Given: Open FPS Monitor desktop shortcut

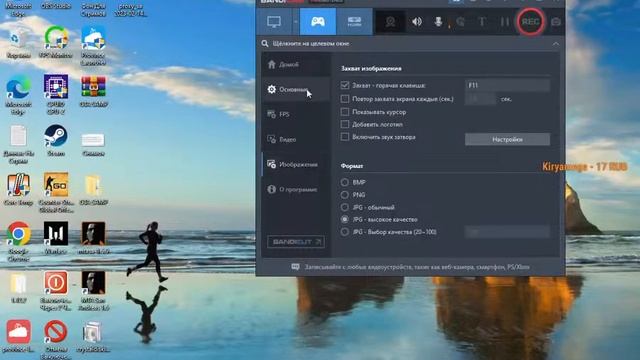Looking at the screenshot, I should [56, 42].
